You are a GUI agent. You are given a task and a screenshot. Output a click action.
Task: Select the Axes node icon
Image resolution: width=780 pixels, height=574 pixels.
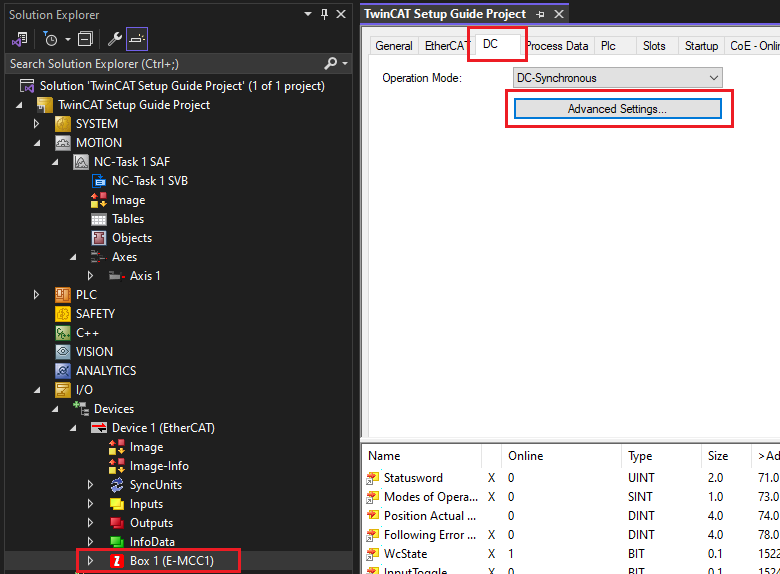point(98,257)
